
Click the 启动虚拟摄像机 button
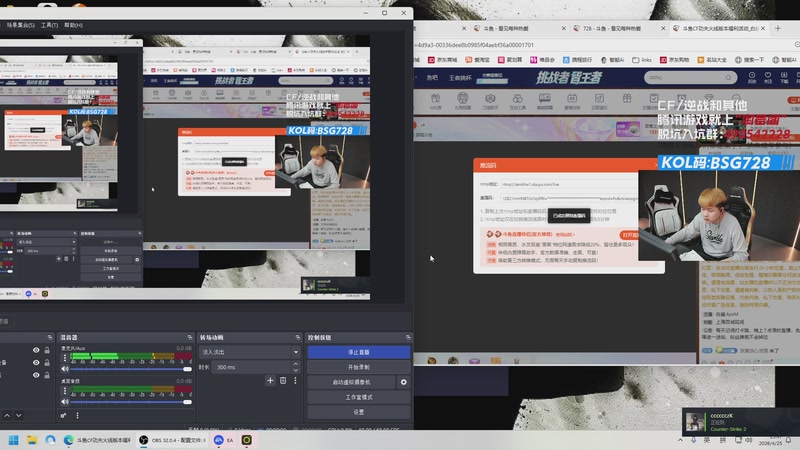click(x=352, y=382)
